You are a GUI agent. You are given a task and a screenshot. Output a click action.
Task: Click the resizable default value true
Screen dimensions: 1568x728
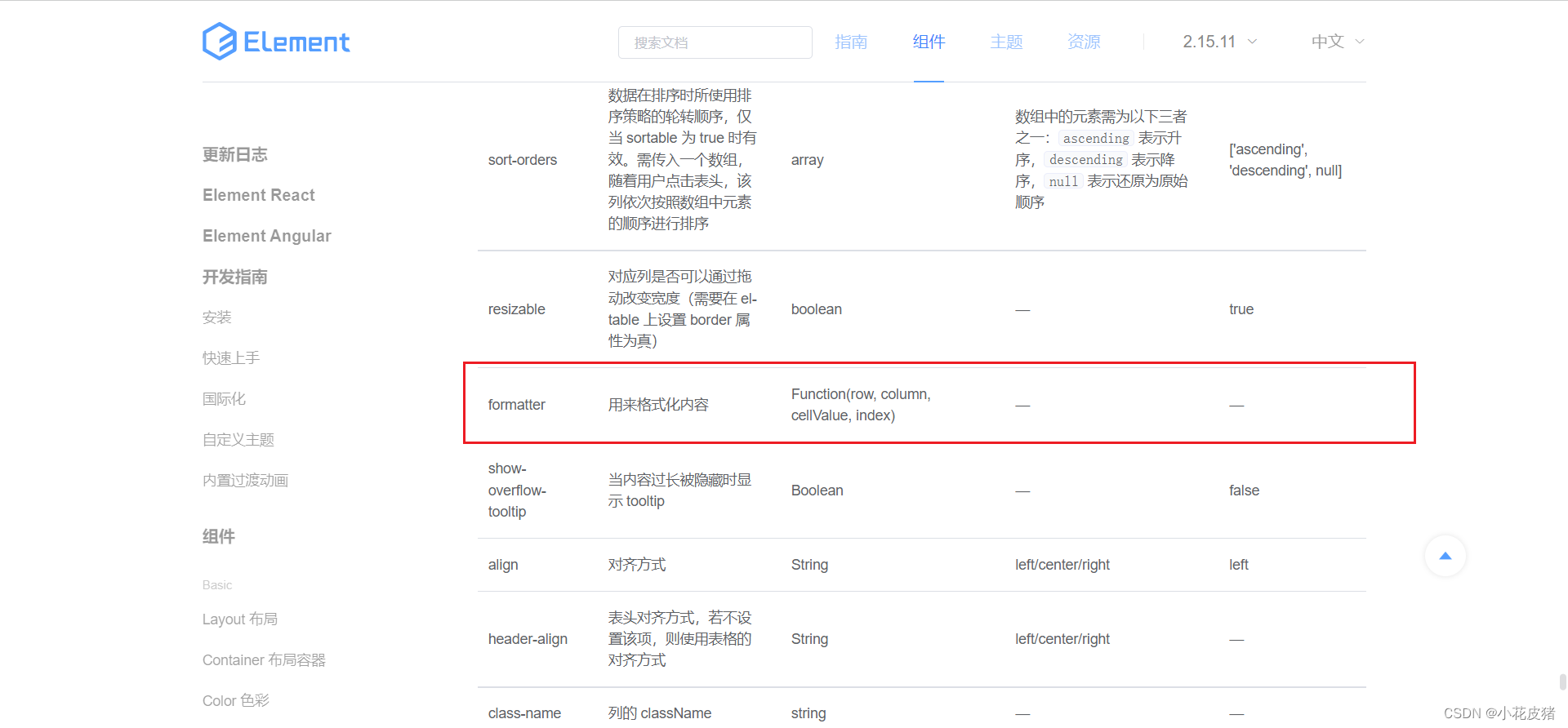1241,309
